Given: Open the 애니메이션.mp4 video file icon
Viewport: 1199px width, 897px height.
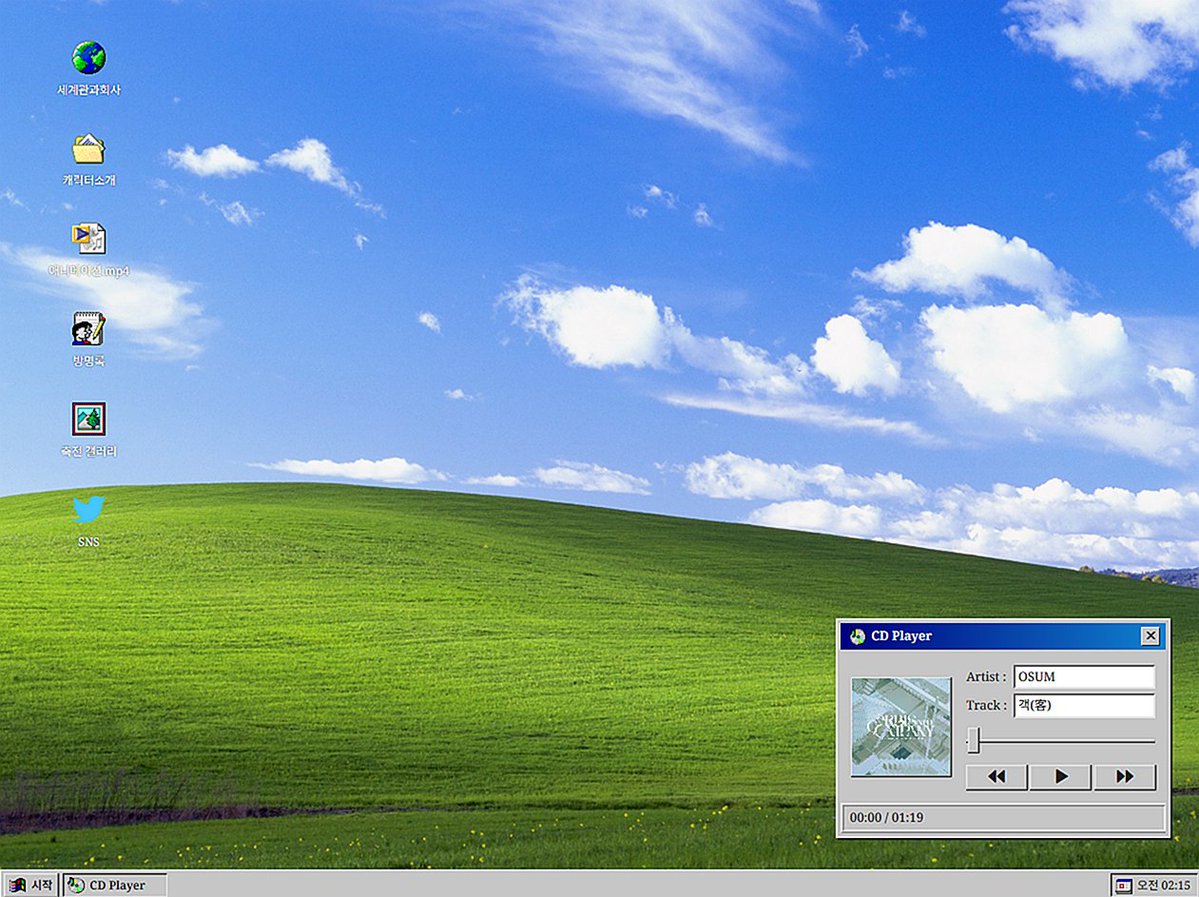Looking at the screenshot, I should 89,239.
